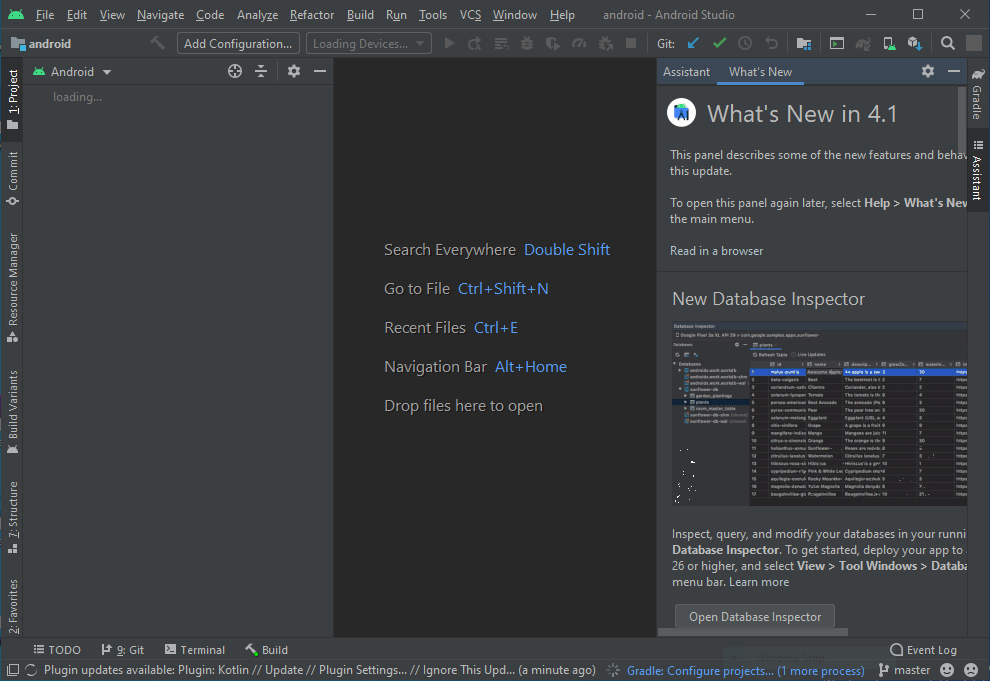The height and width of the screenshot is (681, 990).
Task: Hide the Assistant panel with the minus icon
Action: (954, 71)
